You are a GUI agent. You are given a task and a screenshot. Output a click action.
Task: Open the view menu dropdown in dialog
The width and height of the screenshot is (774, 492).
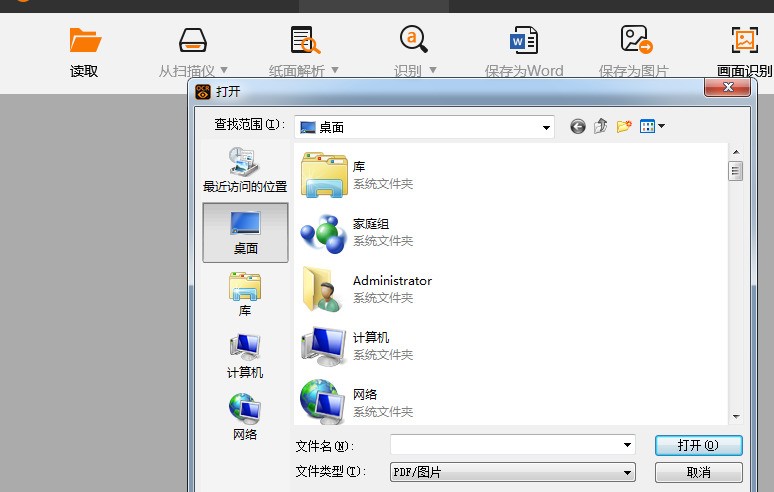coord(652,126)
